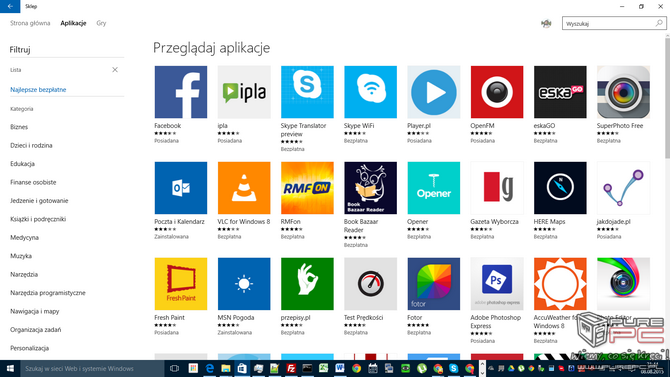Click the store page vertical scrollbar
This screenshot has height=377, width=670.
pyautogui.click(x=667, y=98)
